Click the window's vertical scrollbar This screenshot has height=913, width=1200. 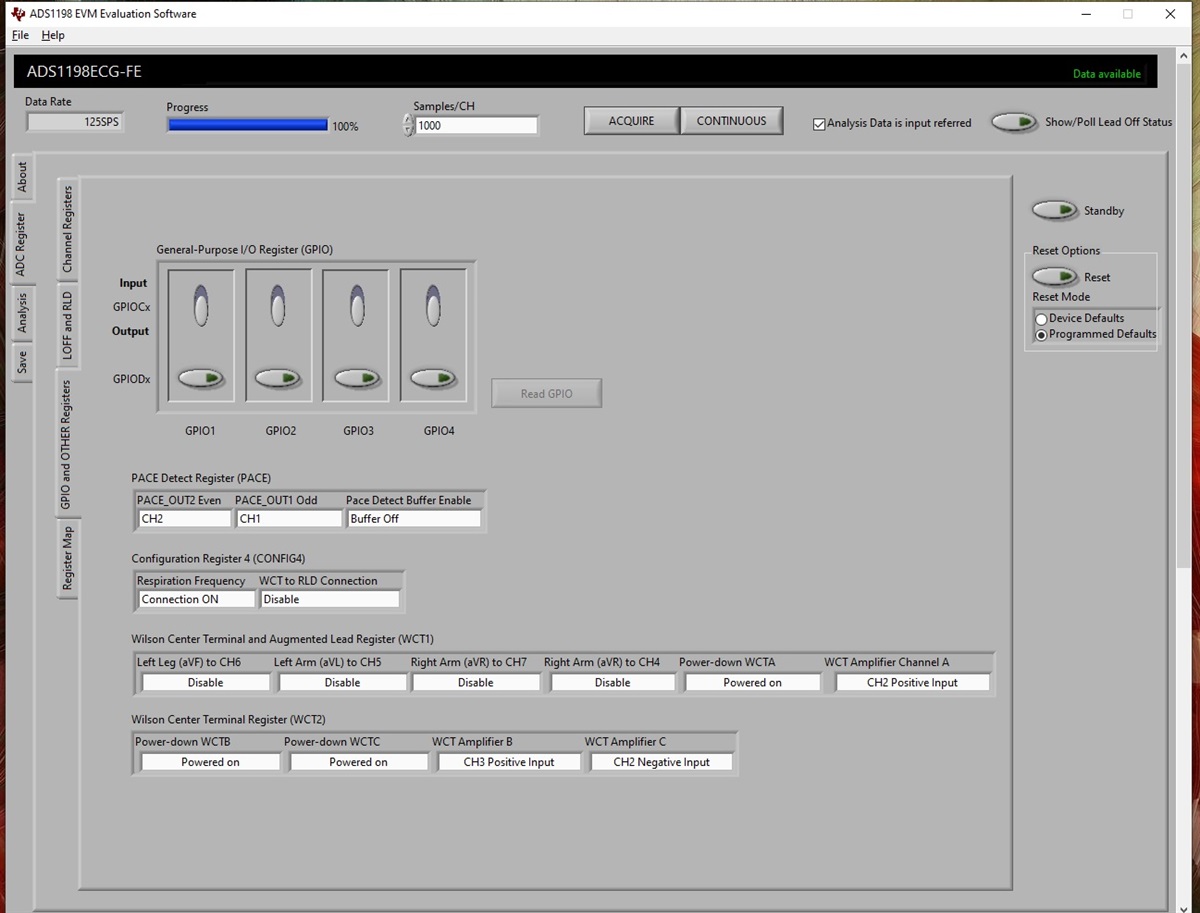tap(1183, 480)
